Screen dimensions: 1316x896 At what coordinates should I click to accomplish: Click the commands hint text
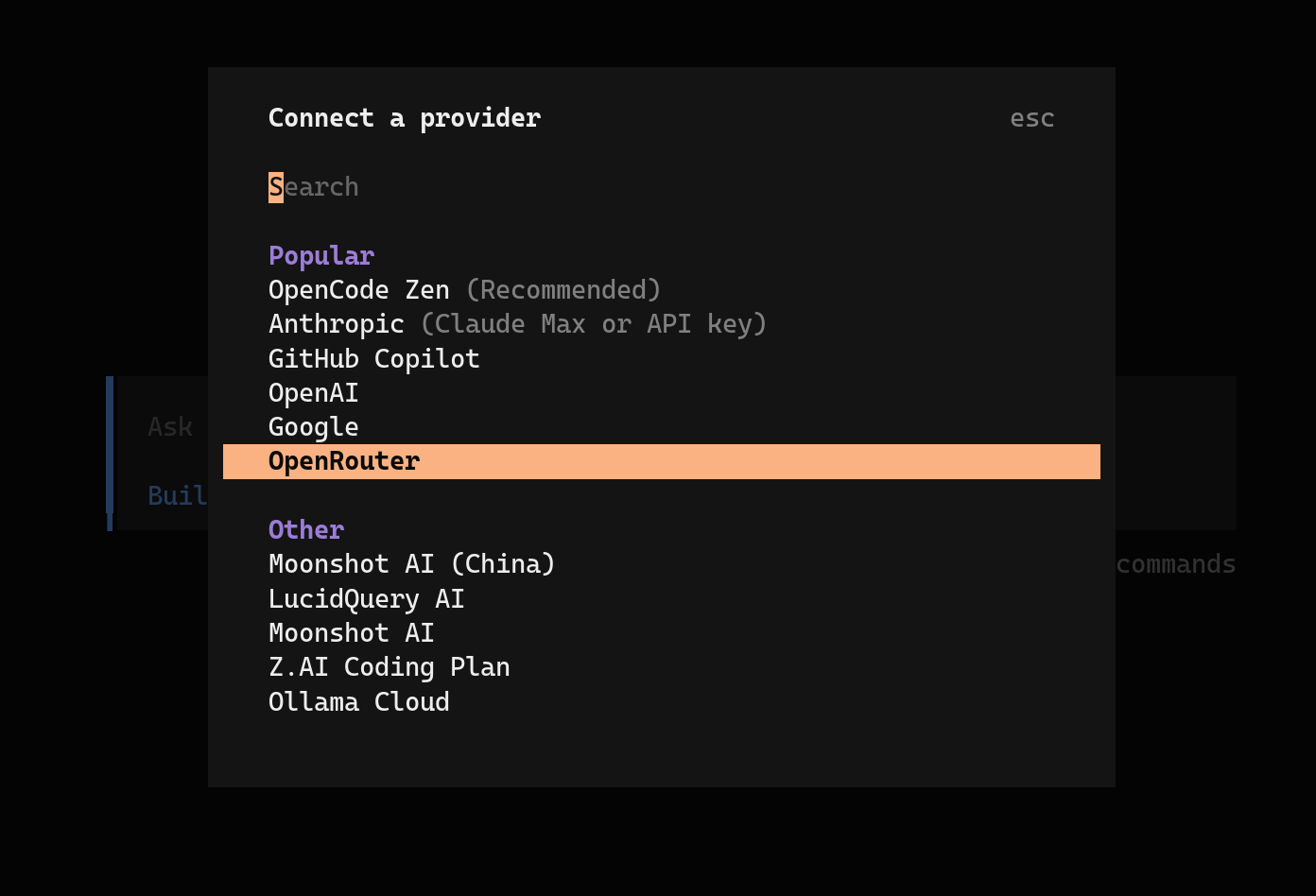[x=1176, y=564]
